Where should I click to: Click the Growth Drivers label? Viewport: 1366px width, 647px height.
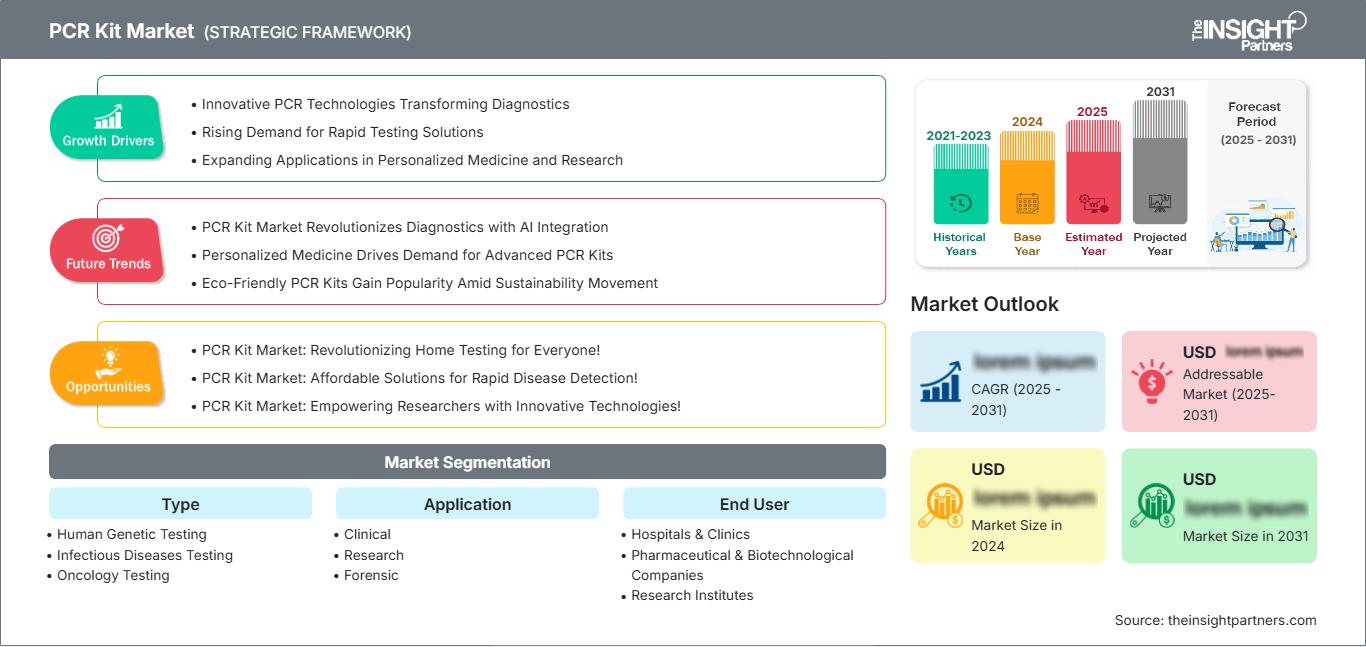click(108, 141)
